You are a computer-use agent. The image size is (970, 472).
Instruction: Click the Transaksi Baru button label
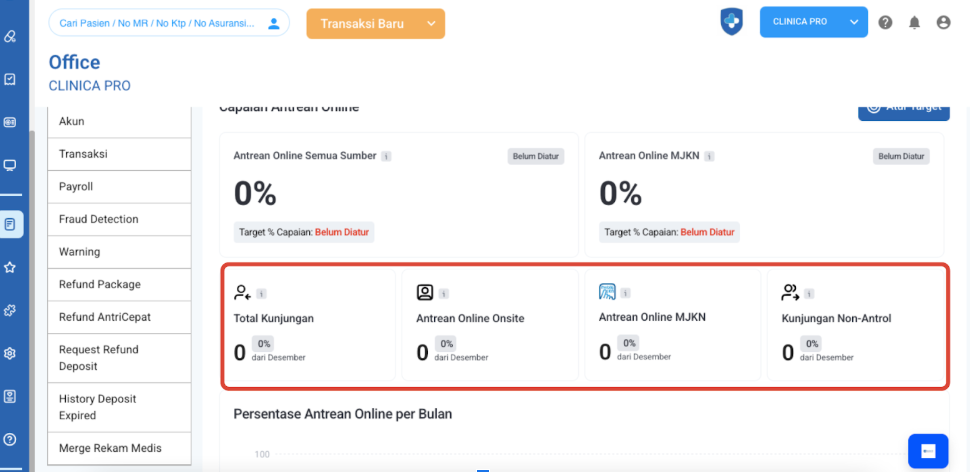tap(362, 24)
